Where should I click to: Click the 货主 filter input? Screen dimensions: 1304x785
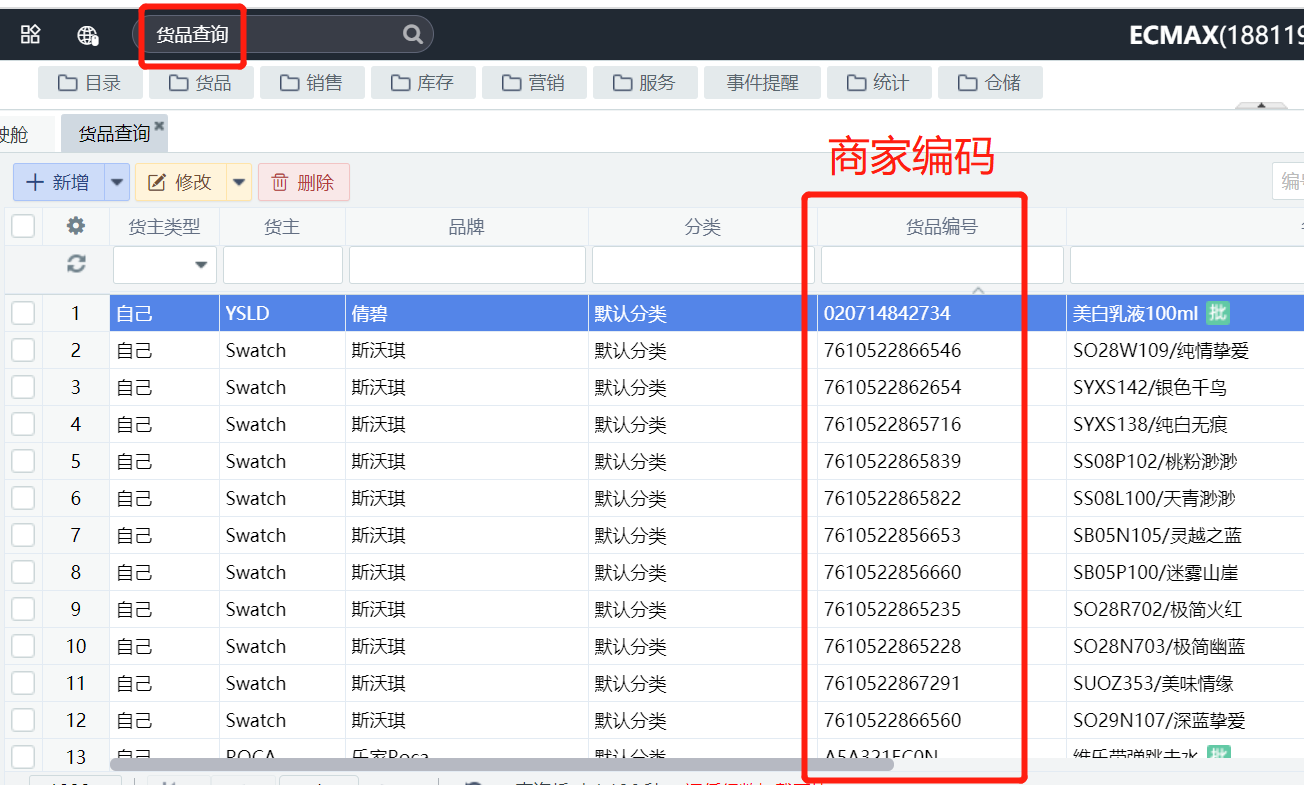283,265
